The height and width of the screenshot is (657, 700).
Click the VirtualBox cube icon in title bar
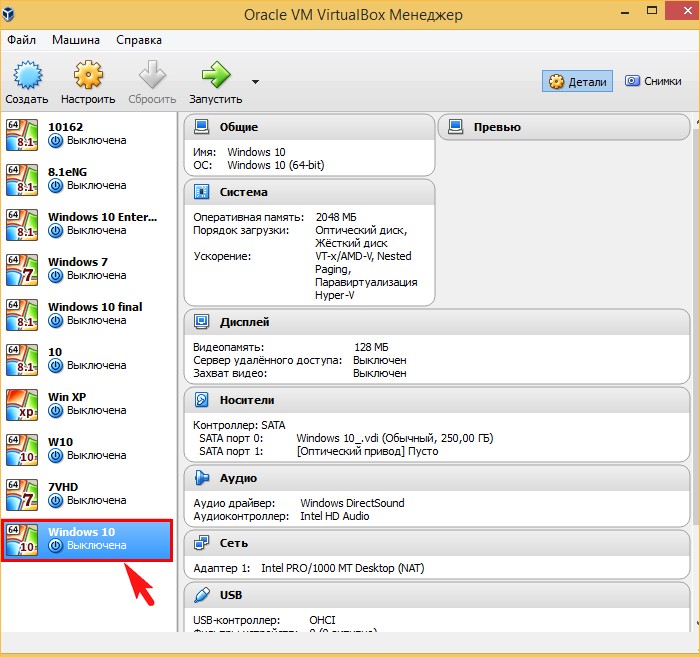click(x=8, y=13)
